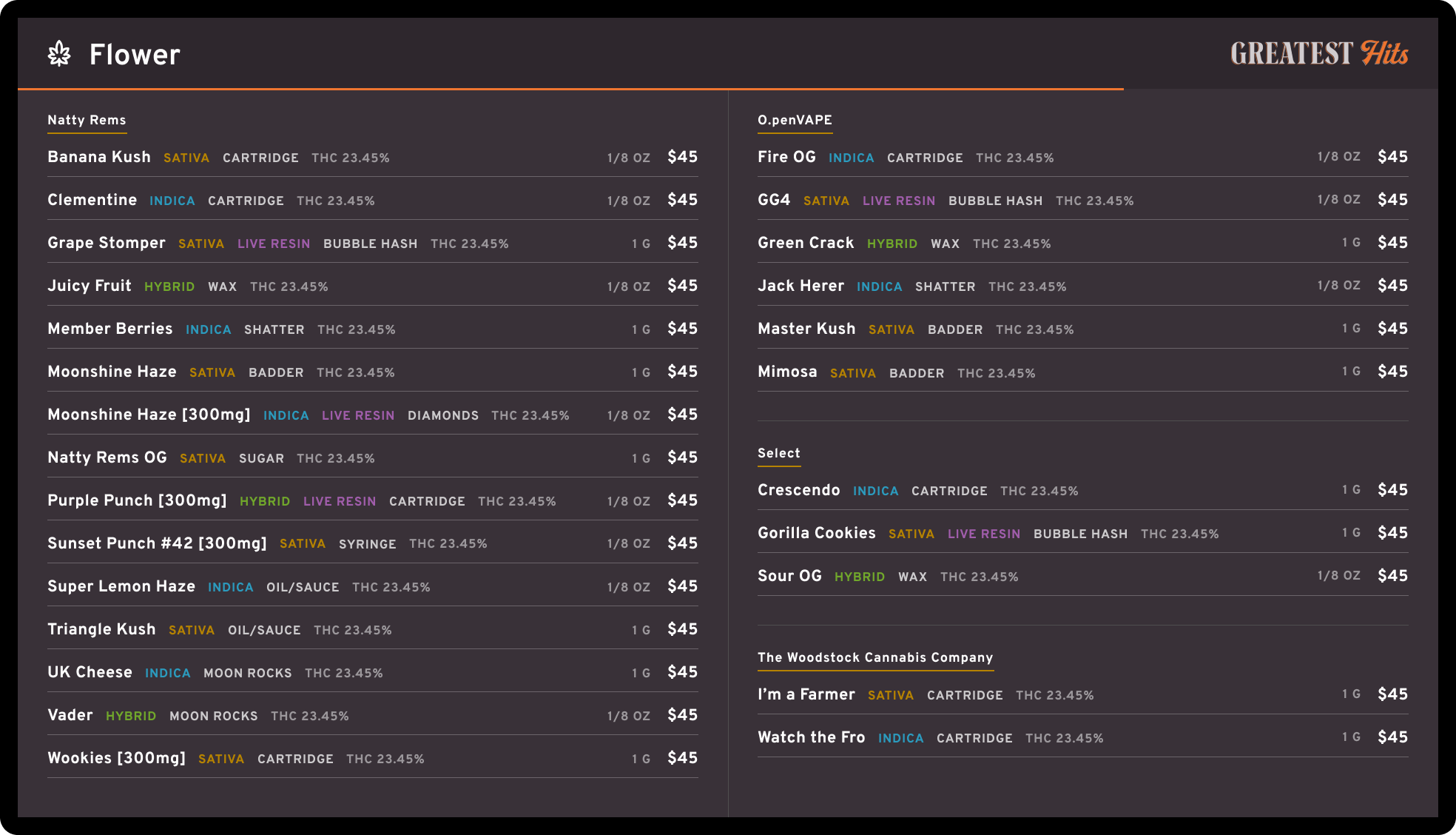Click the SATIVA label on Banana Kush
The image size is (1456, 835).
(x=186, y=158)
